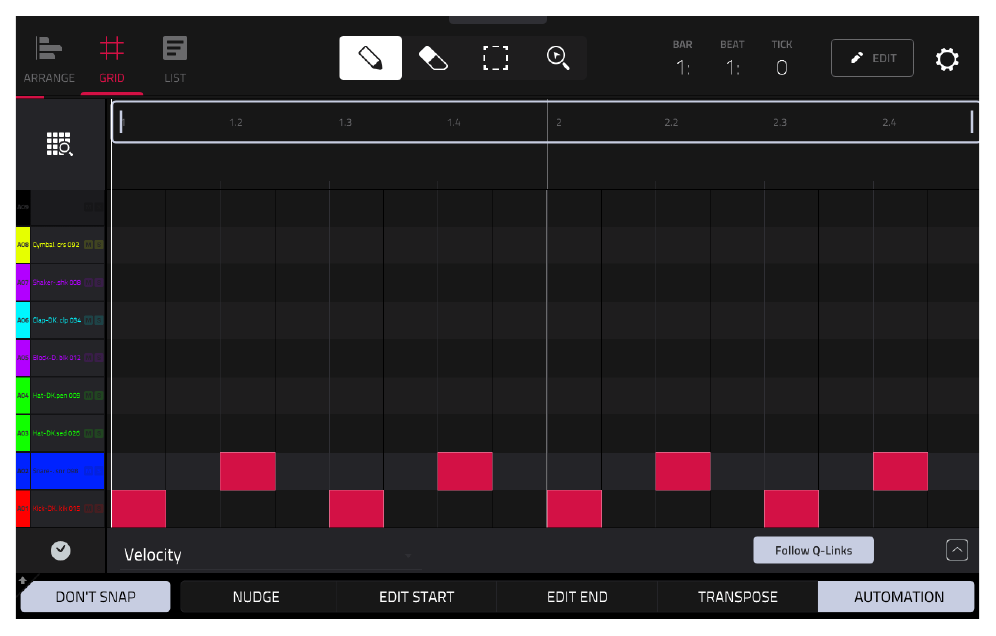This screenshot has height=636, width=996.
Task: Open the settings gear menu
Action: (946, 59)
